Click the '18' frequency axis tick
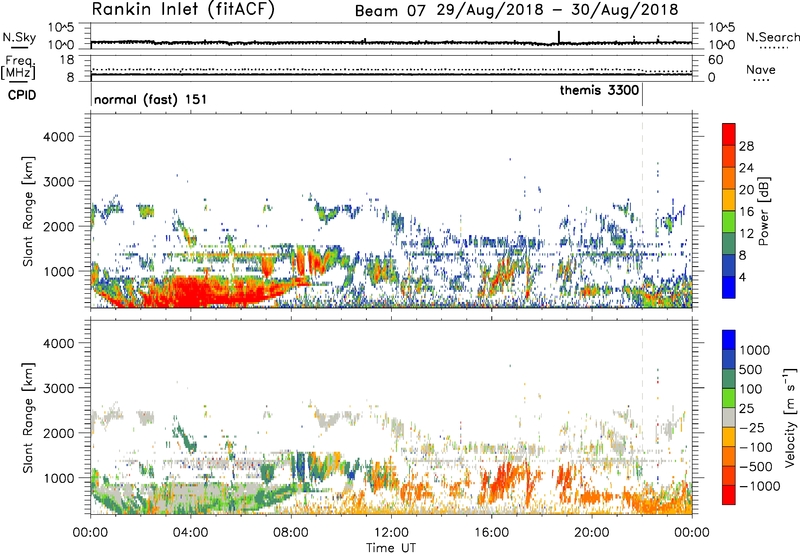800x554 pixels. coord(67,60)
